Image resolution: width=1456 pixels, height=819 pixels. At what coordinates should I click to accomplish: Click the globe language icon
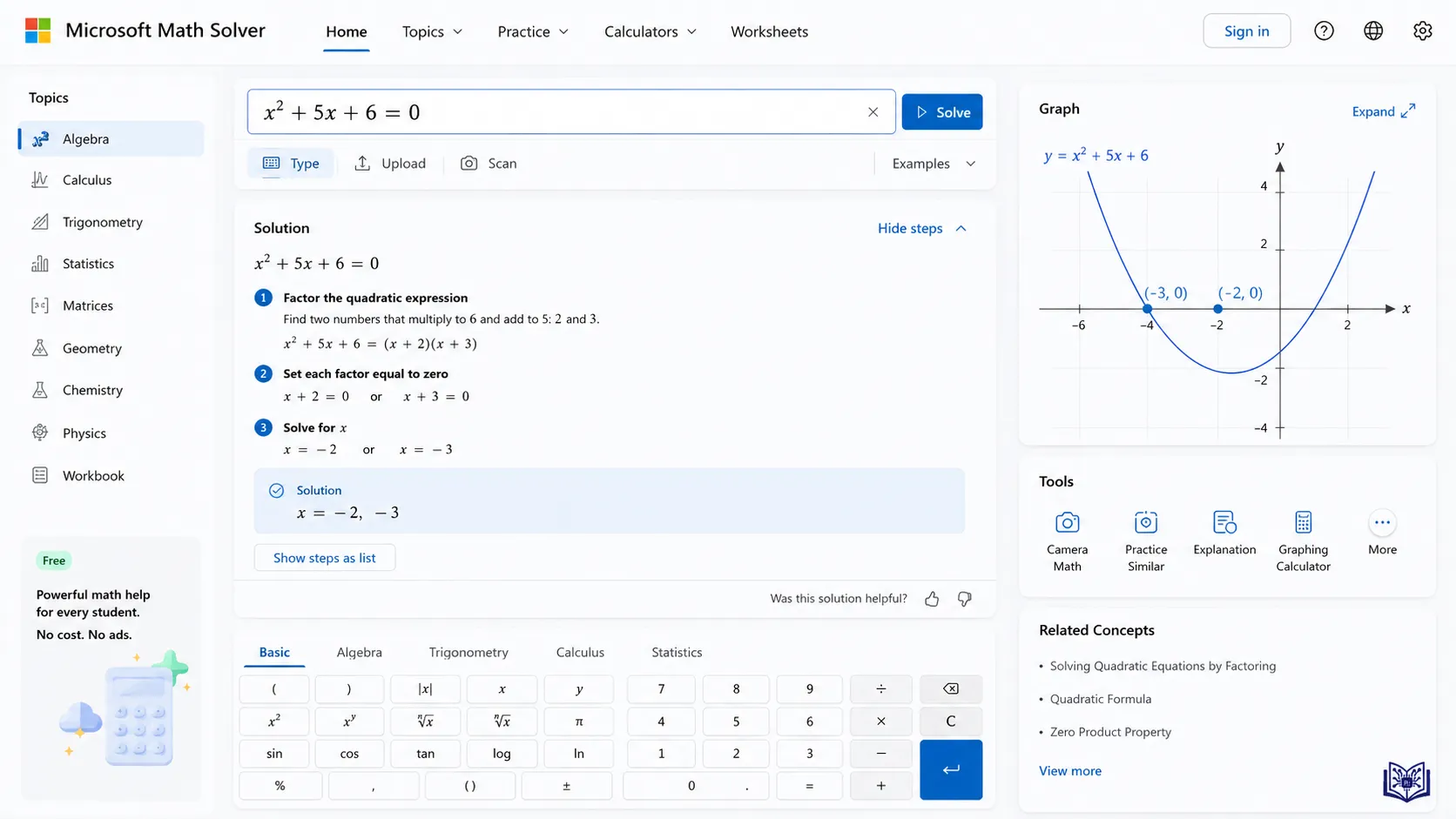1373,30
